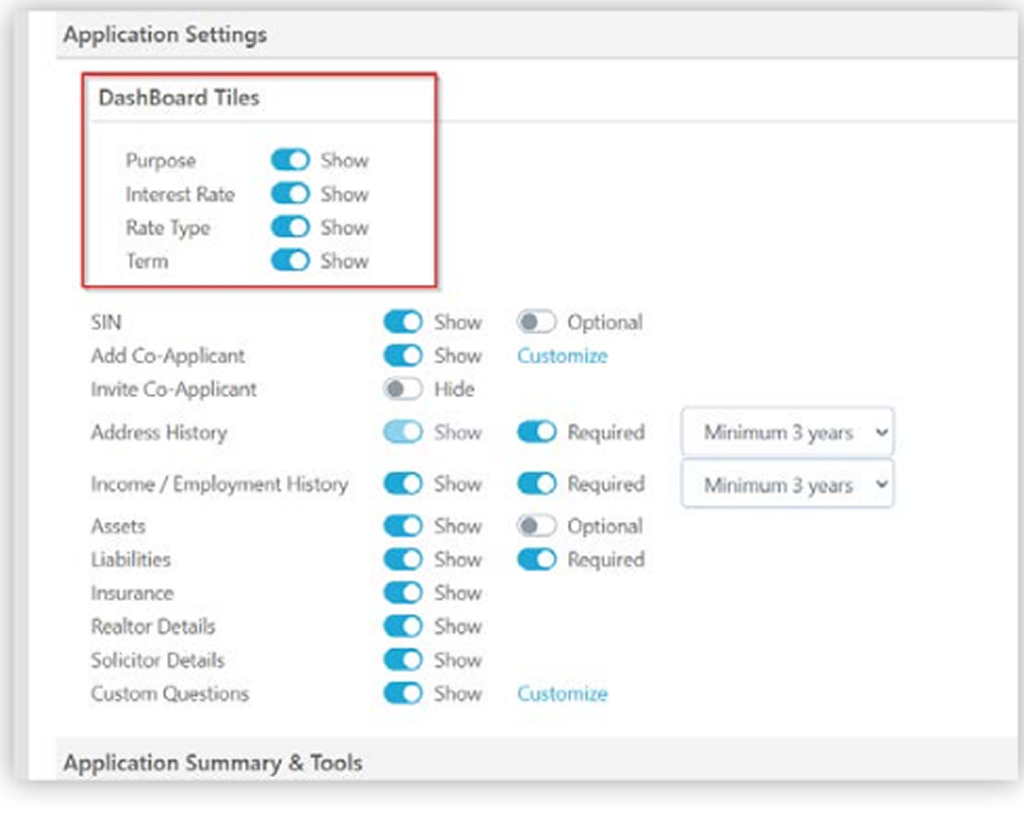Set Assets to required via Optional toggle

(536, 526)
